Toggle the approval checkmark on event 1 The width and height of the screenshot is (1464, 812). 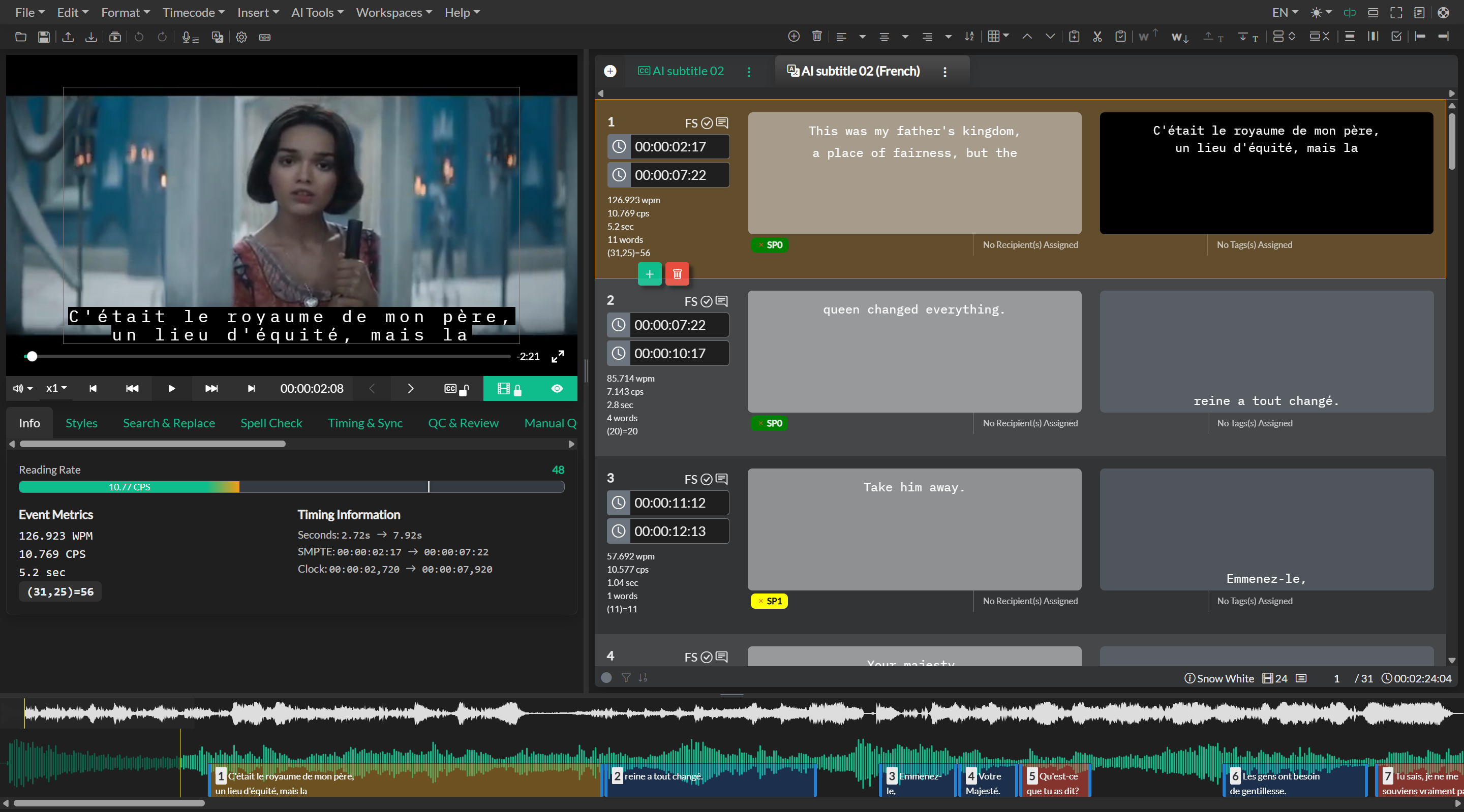[x=707, y=123]
